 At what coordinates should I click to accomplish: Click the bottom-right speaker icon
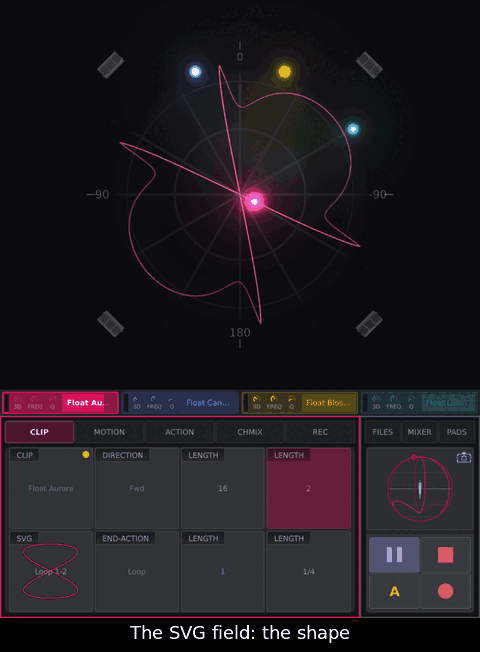coord(369,324)
